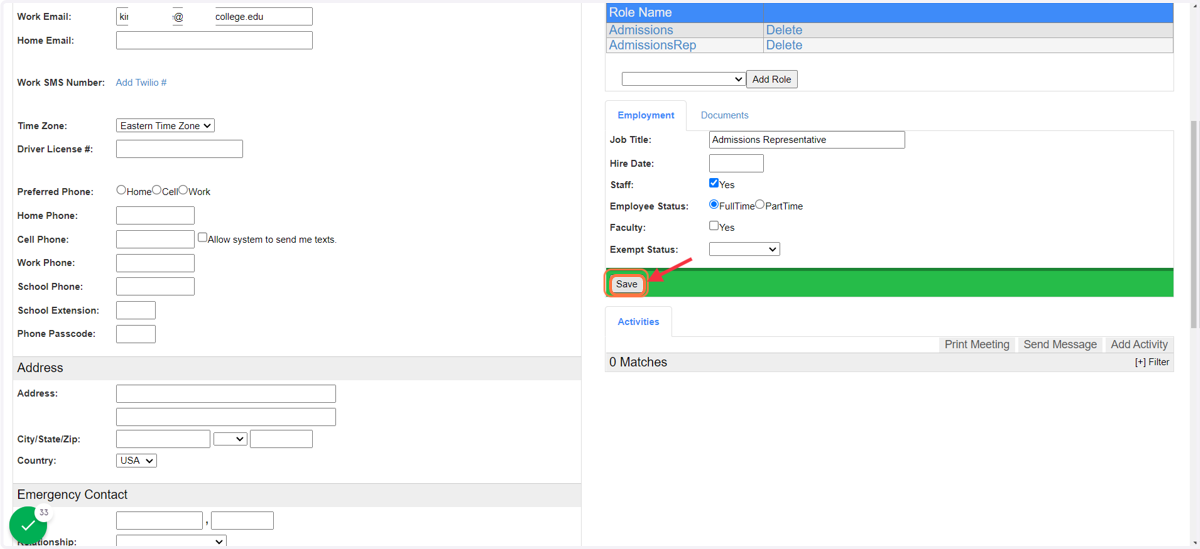Click the emergency contact second name field
This screenshot has height=549, width=1200.
(242, 520)
